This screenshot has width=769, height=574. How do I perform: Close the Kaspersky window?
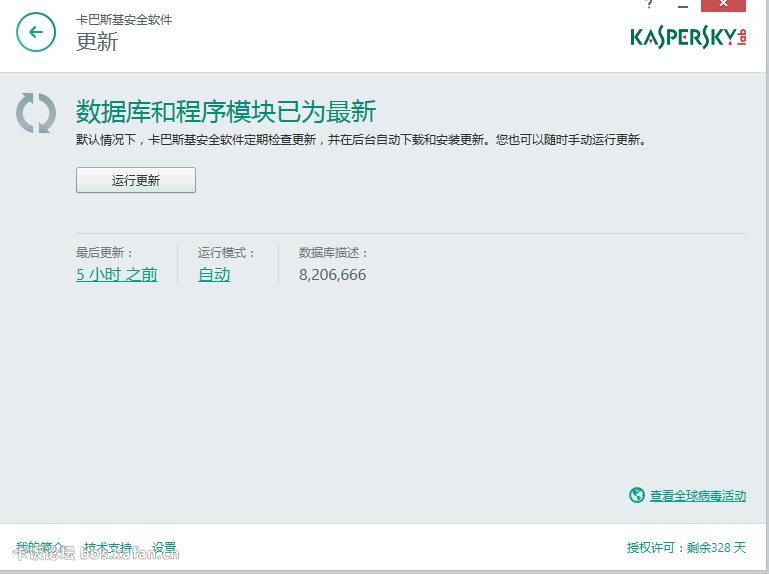pos(723,5)
